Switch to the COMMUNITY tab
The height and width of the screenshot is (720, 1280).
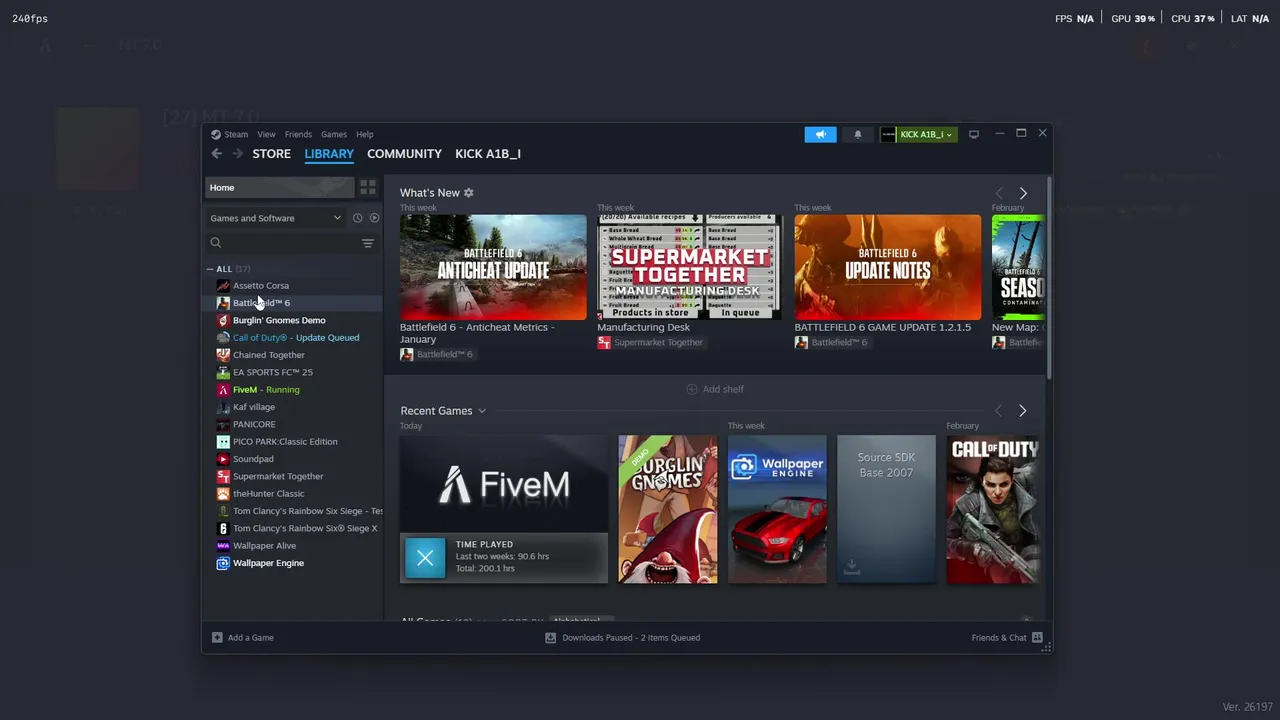click(404, 154)
